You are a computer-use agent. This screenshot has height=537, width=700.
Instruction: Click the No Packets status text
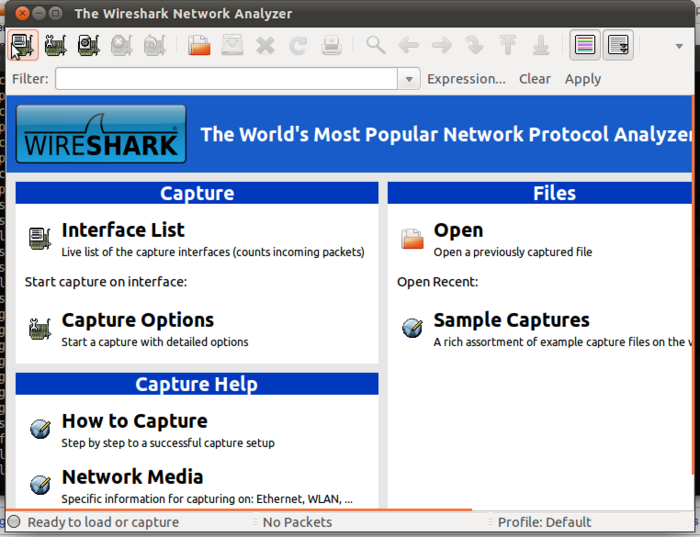pyautogui.click(x=297, y=522)
